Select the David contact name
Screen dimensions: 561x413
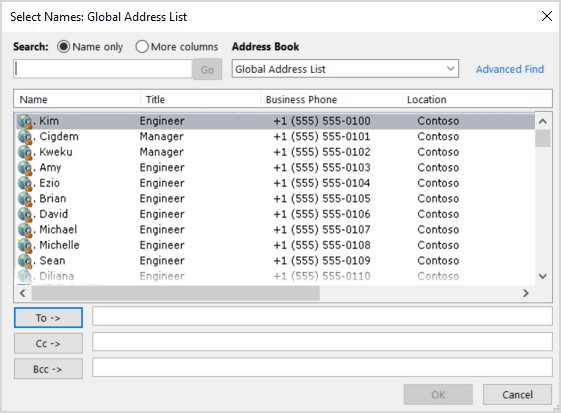[53, 214]
